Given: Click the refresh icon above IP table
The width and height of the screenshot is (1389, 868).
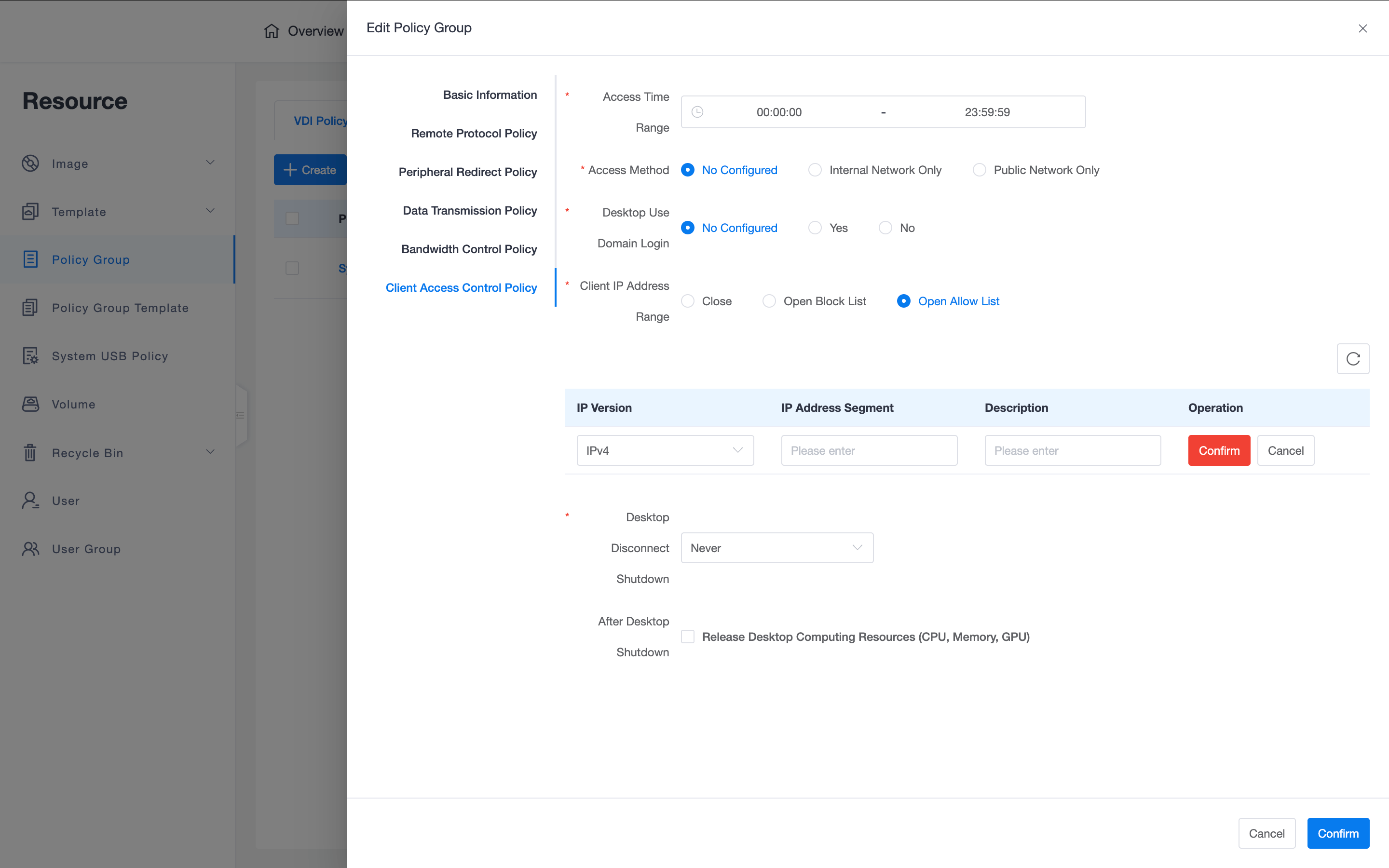Looking at the screenshot, I should pos(1352,359).
